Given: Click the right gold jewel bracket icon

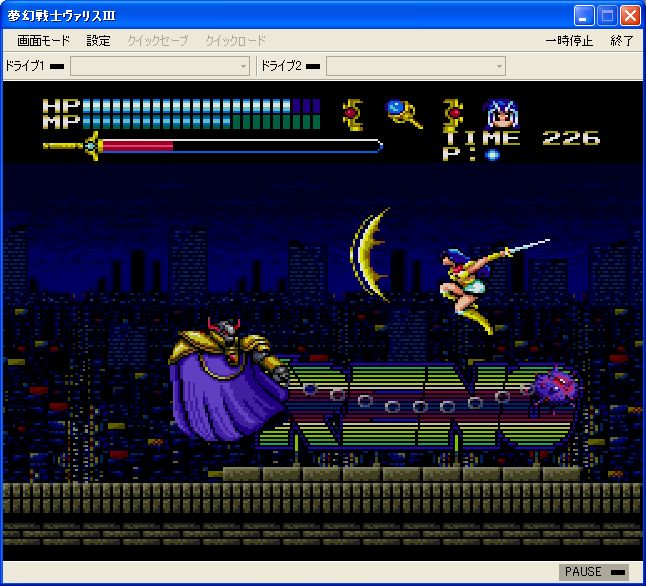Looking at the screenshot, I should 453,115.
